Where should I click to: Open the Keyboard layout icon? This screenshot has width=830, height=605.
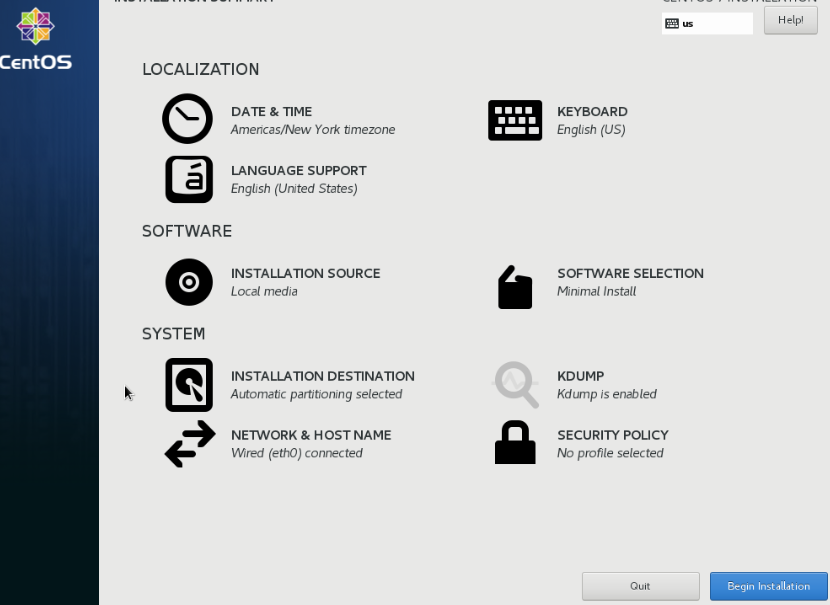tap(515, 120)
